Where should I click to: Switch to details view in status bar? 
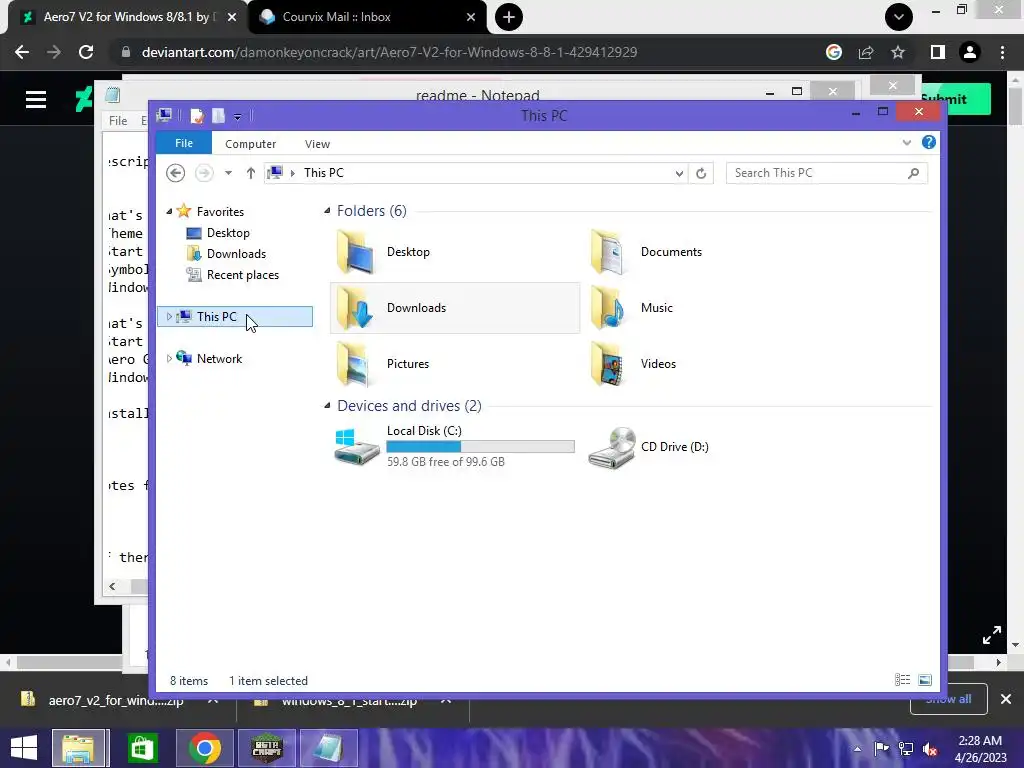click(x=903, y=680)
